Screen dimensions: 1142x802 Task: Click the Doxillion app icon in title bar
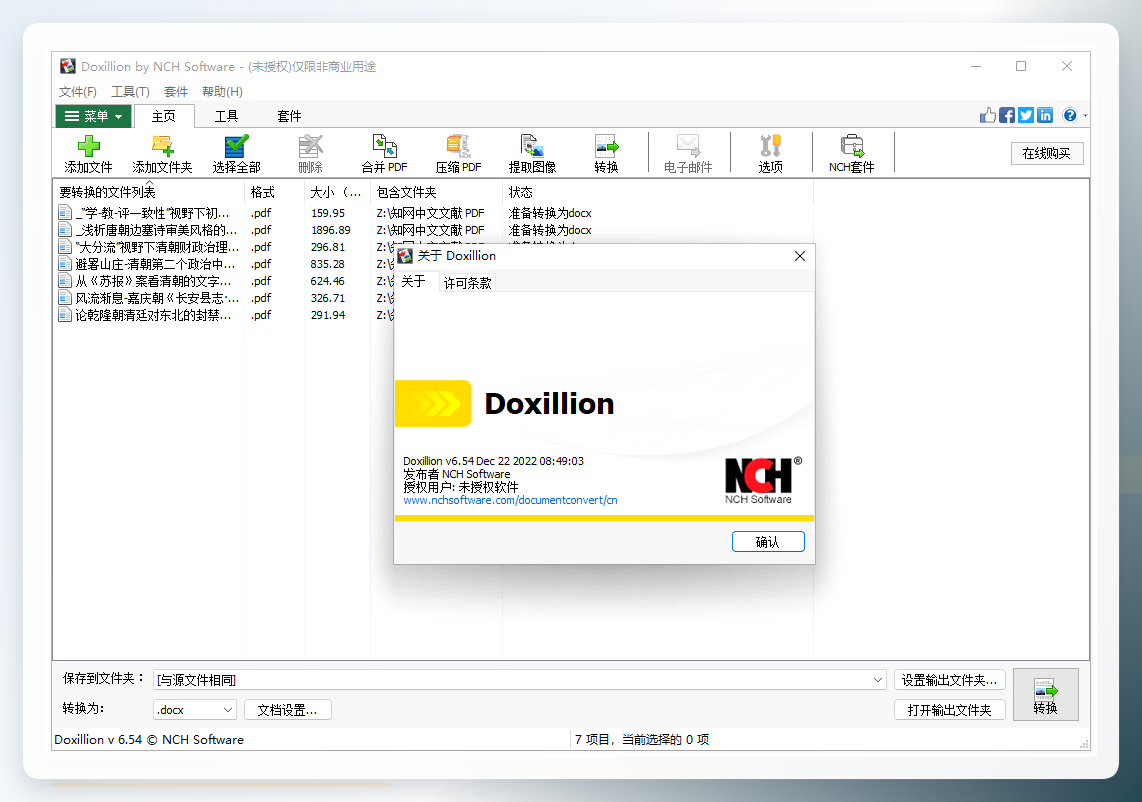(68, 66)
